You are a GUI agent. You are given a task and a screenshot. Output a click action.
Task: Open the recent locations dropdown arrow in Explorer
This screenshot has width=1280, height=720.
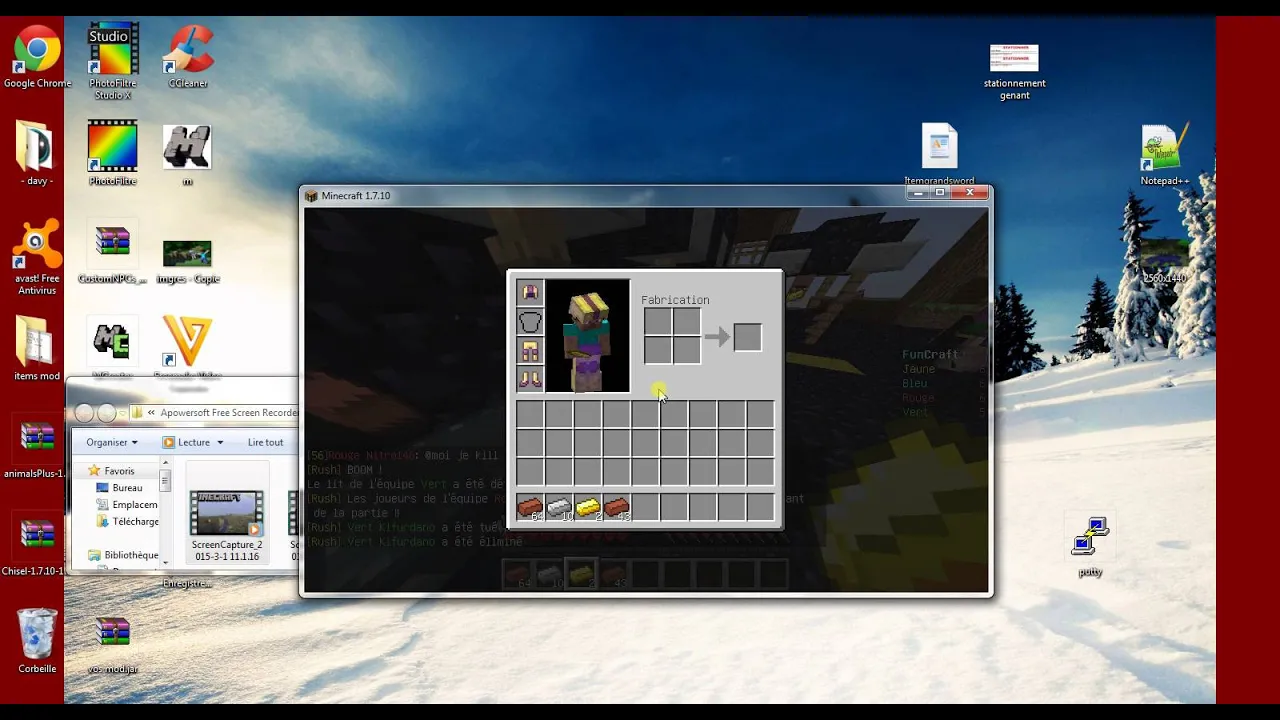[122, 413]
